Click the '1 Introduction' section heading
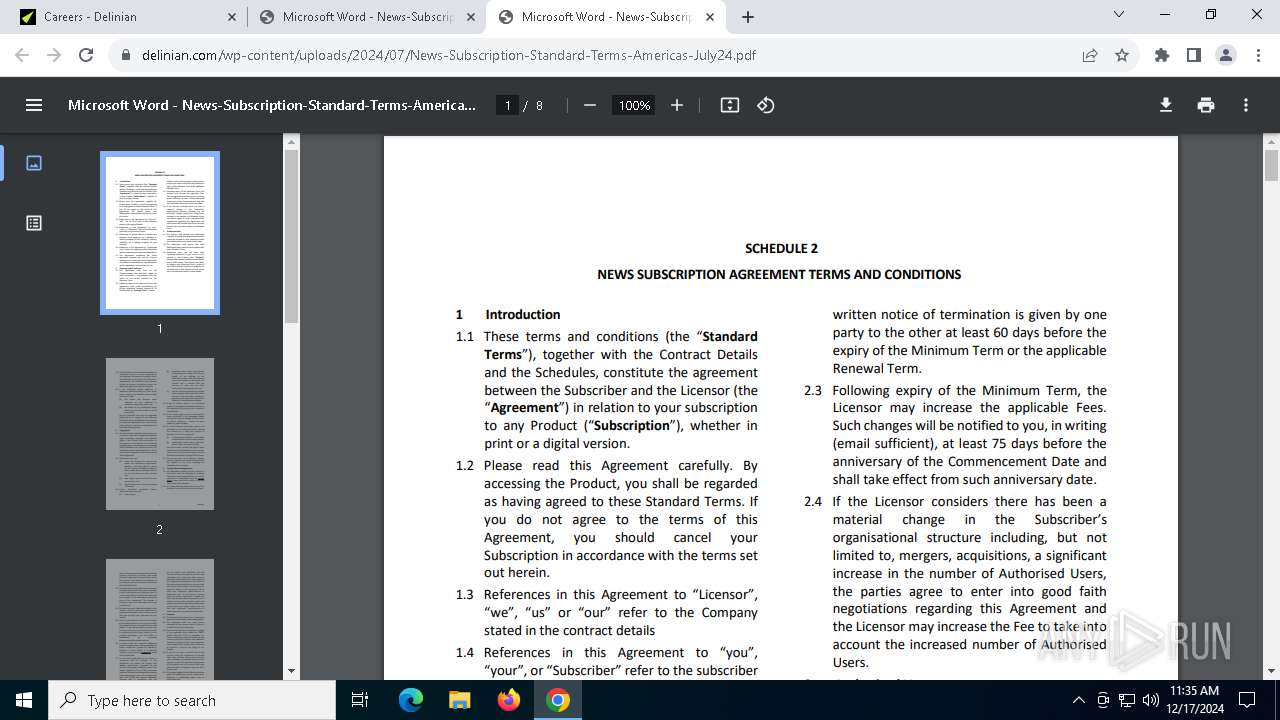 [x=508, y=314]
